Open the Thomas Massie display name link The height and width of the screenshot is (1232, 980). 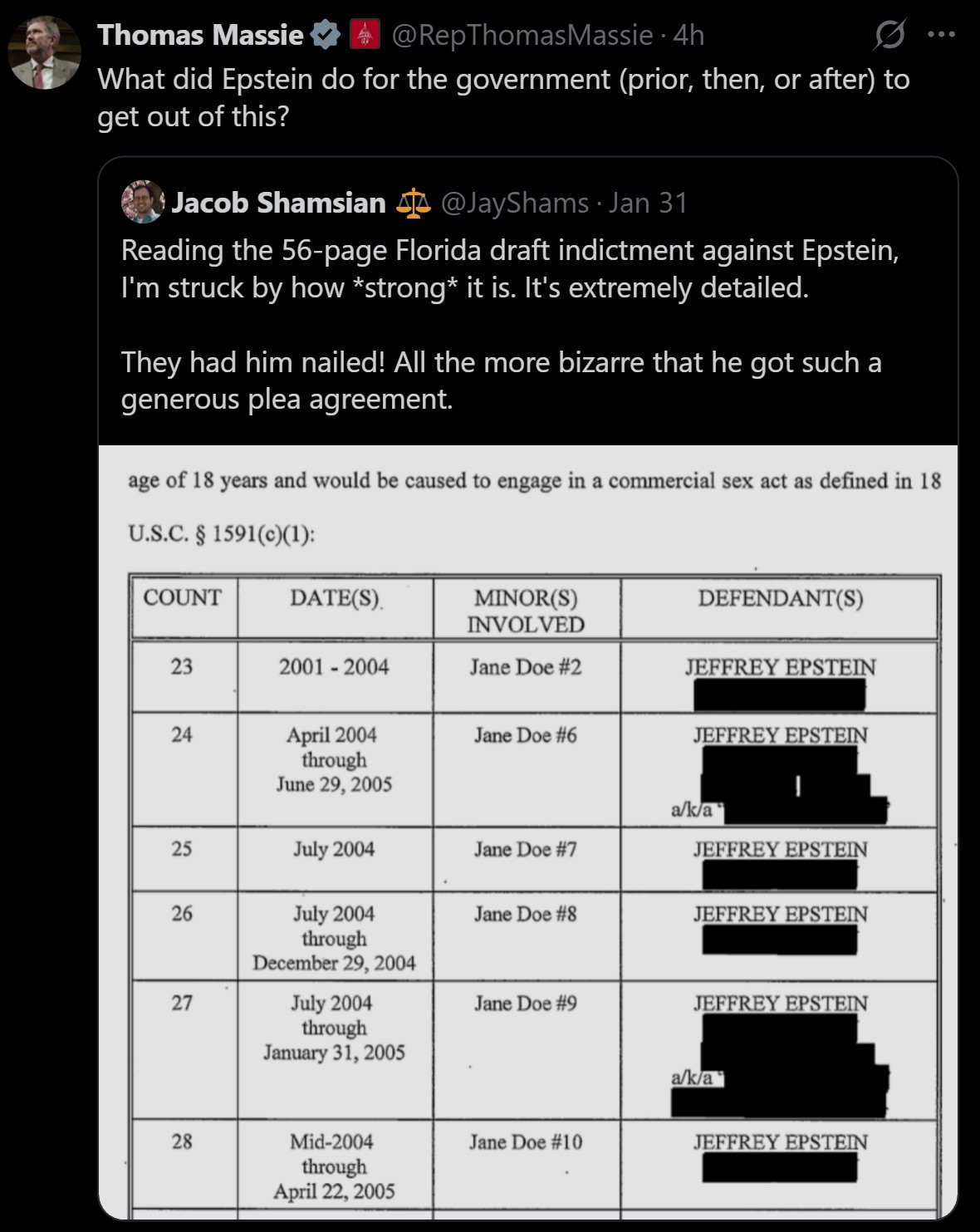[200, 35]
